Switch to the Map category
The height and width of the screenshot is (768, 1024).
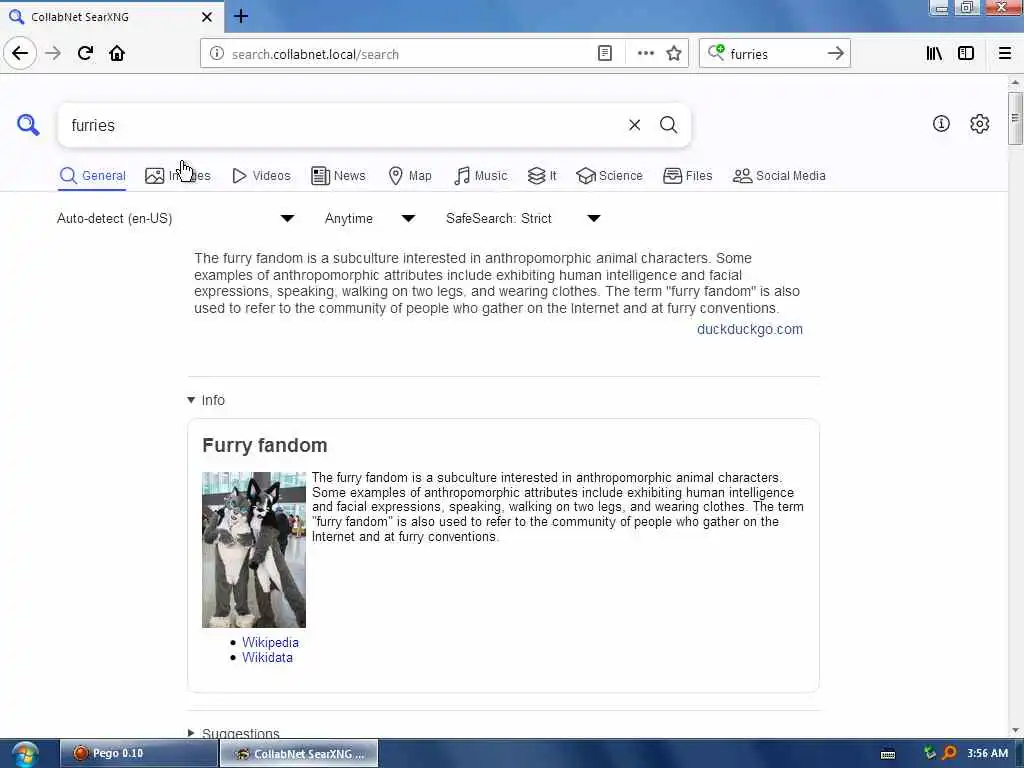pyautogui.click(x=410, y=176)
